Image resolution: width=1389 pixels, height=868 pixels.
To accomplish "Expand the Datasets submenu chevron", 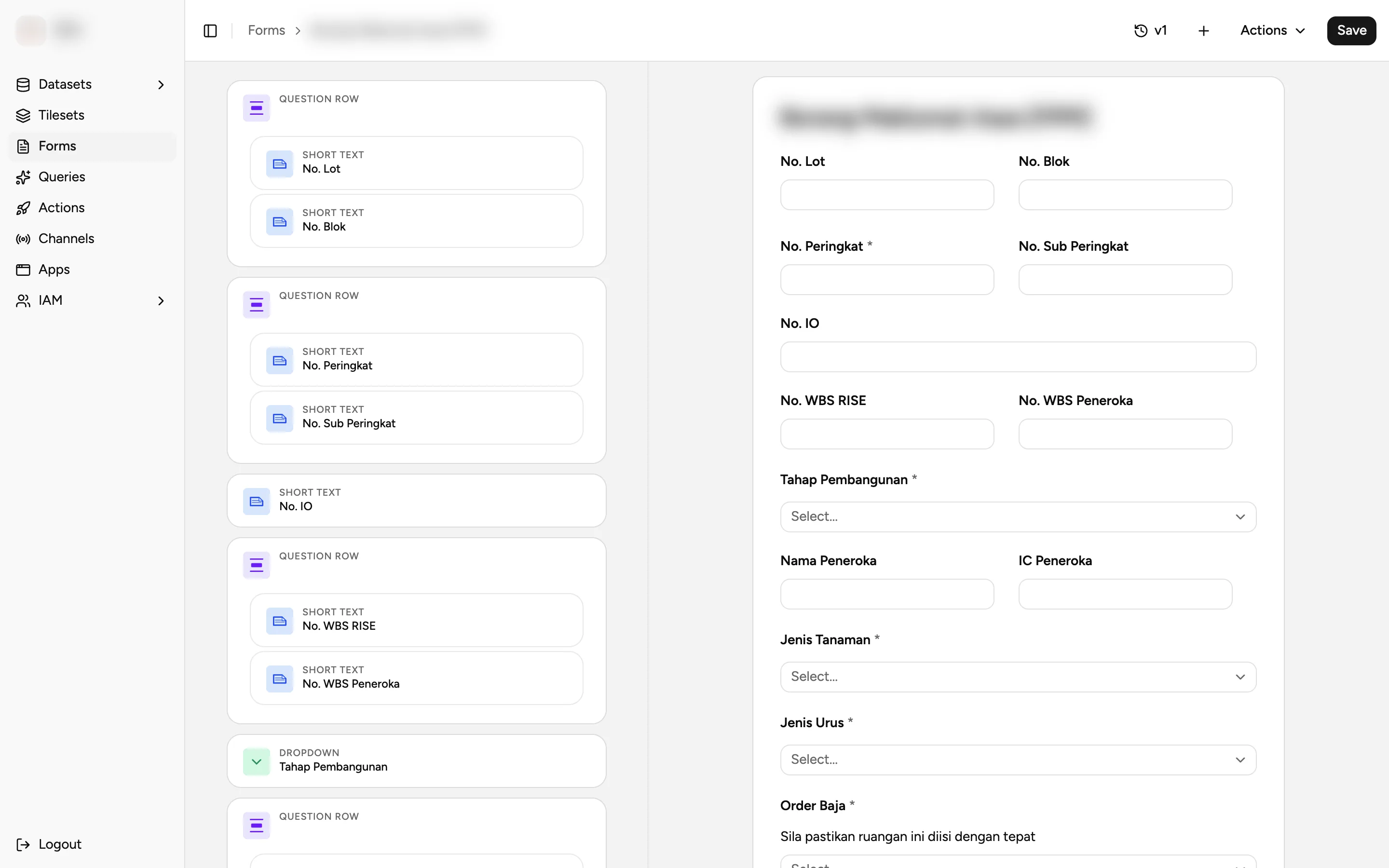I will point(161,85).
